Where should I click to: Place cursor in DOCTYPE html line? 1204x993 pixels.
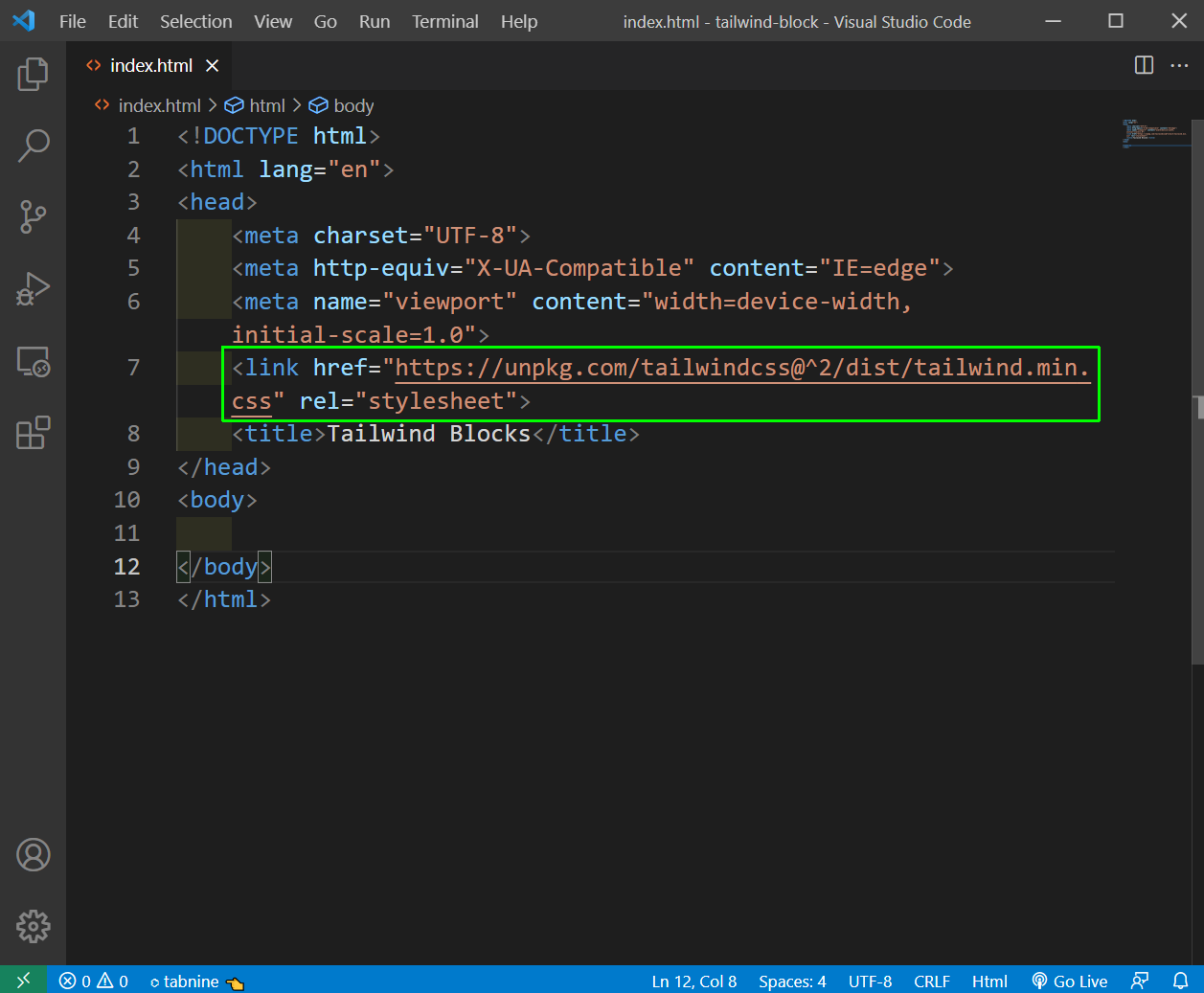pos(279,136)
